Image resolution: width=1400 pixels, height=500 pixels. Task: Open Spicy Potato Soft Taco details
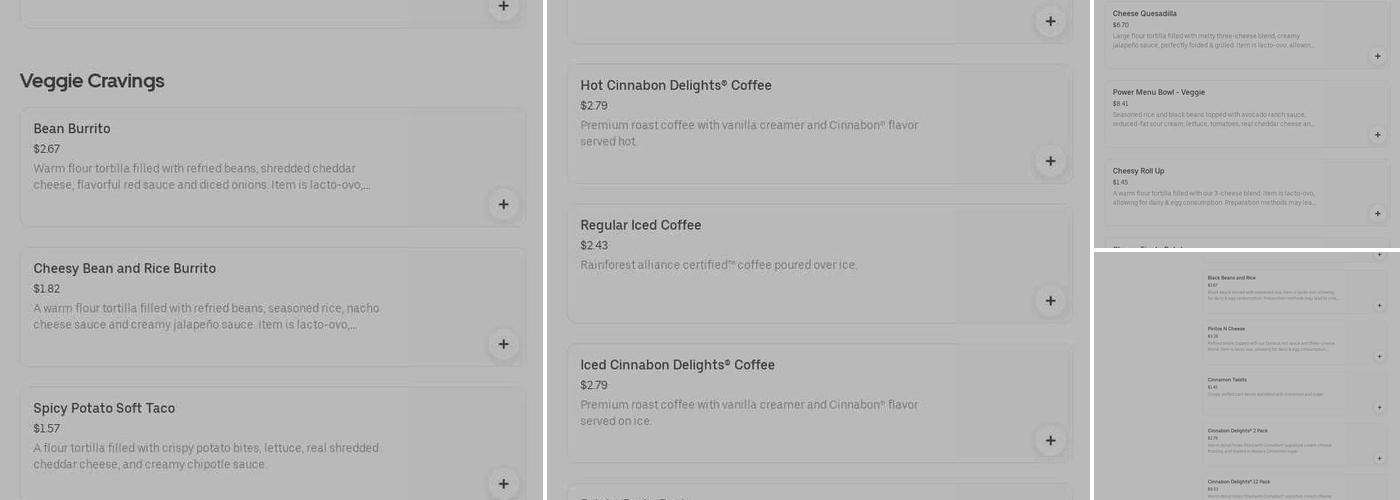pyautogui.click(x=104, y=408)
